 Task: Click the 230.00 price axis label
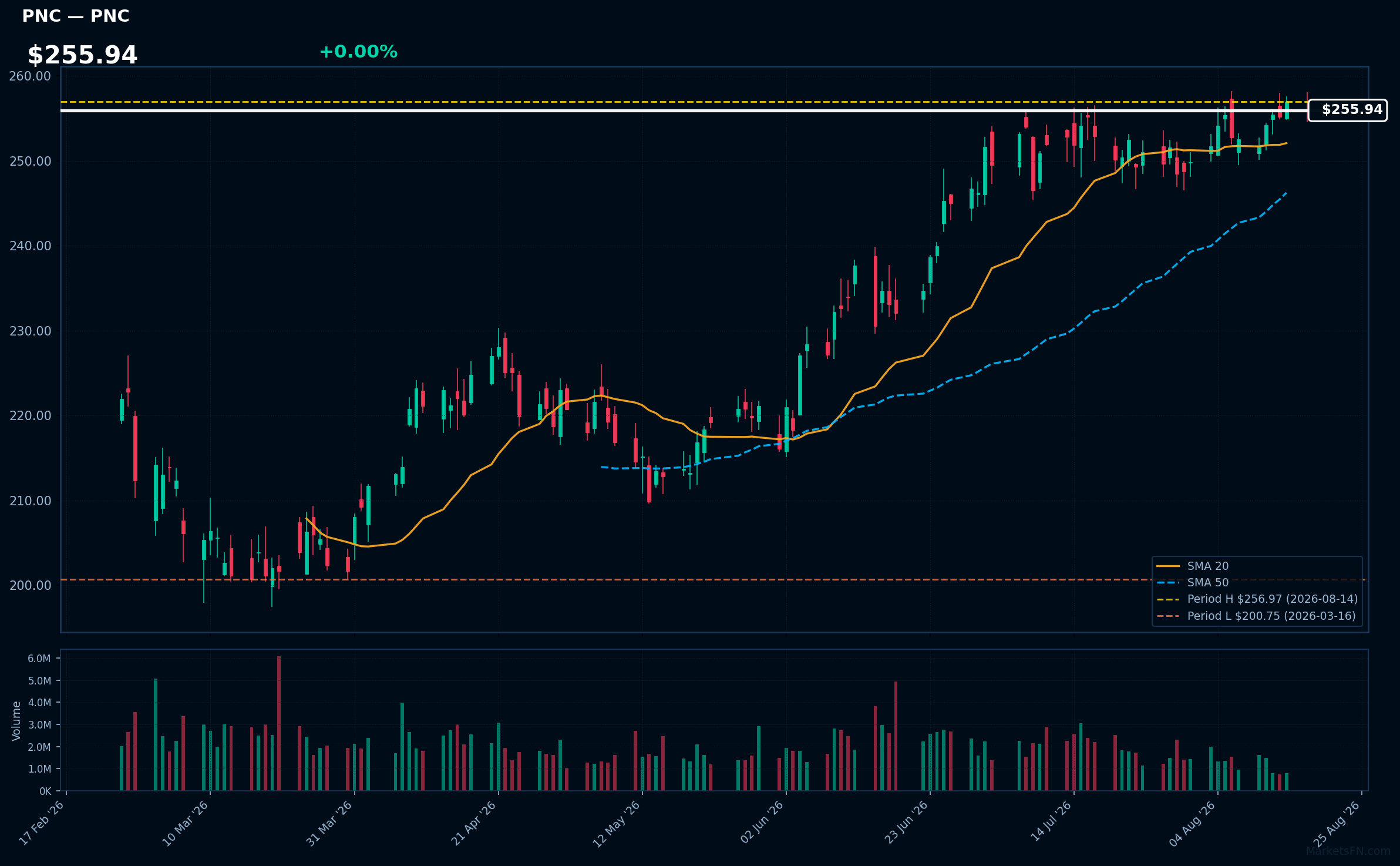tap(31, 331)
